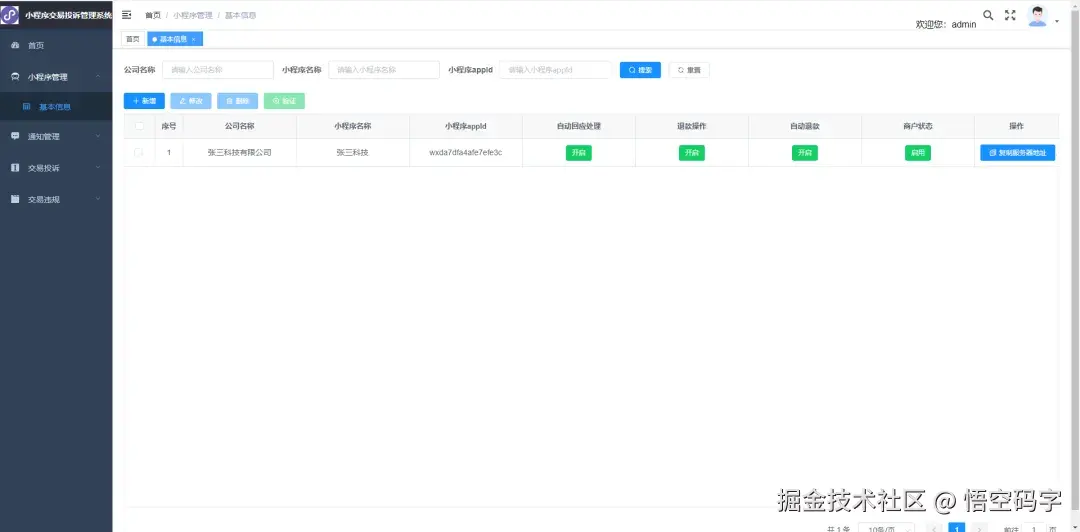
Task: Click the 重置 reset button
Action: pos(689,70)
